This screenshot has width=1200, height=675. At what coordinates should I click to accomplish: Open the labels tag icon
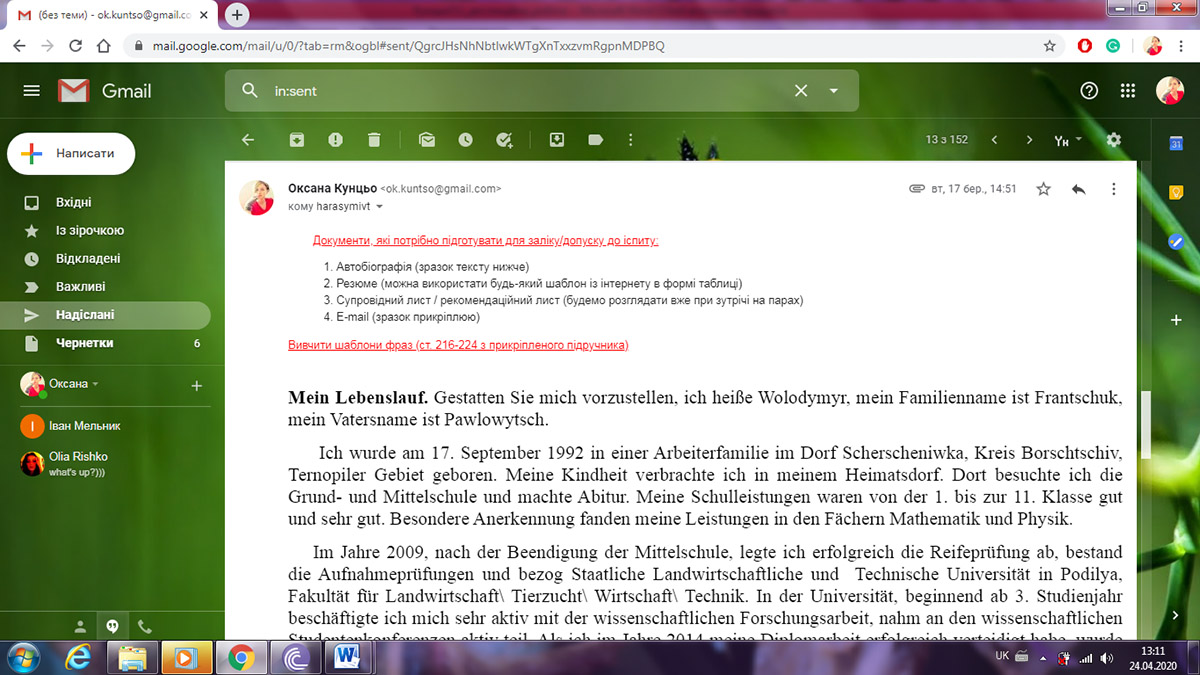[x=596, y=140]
